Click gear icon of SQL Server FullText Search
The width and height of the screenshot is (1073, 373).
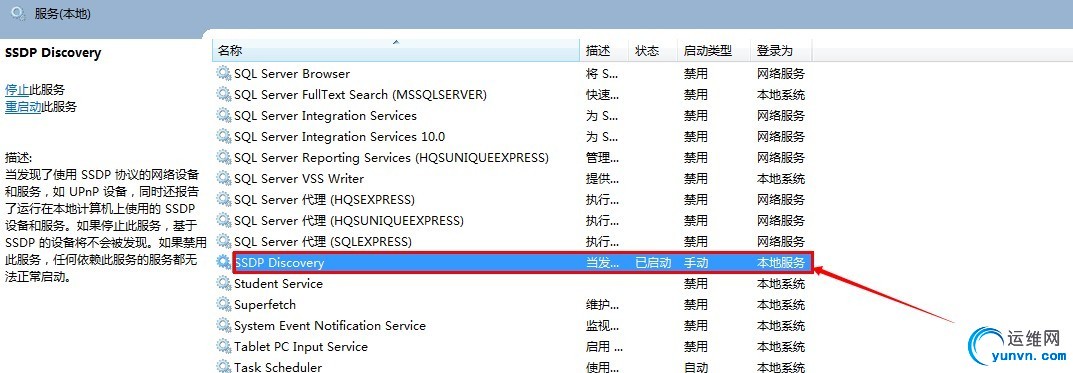pyautogui.click(x=224, y=94)
